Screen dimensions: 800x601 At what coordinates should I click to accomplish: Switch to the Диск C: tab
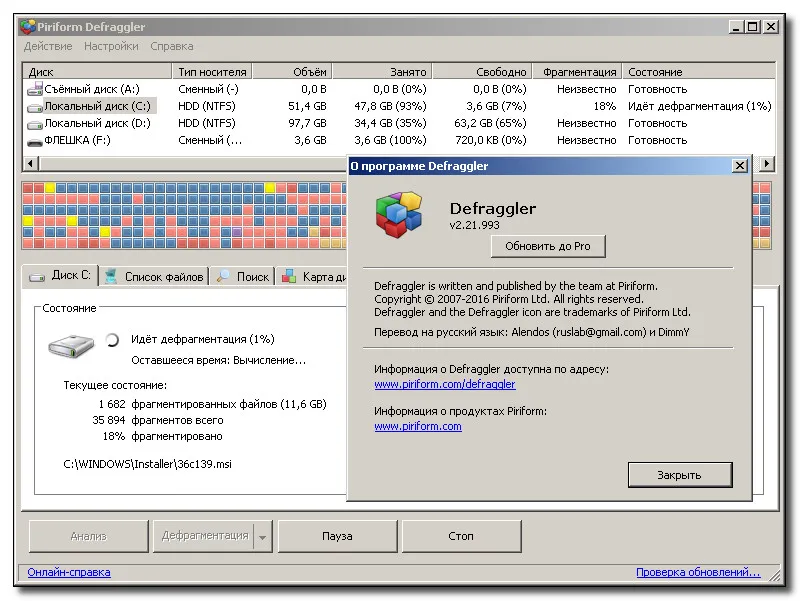tap(60, 276)
